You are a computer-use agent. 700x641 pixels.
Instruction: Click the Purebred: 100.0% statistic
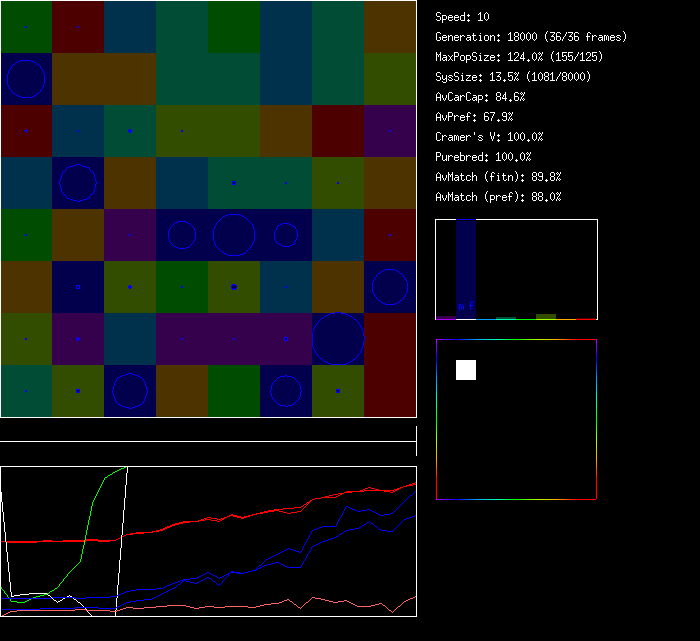click(x=484, y=157)
